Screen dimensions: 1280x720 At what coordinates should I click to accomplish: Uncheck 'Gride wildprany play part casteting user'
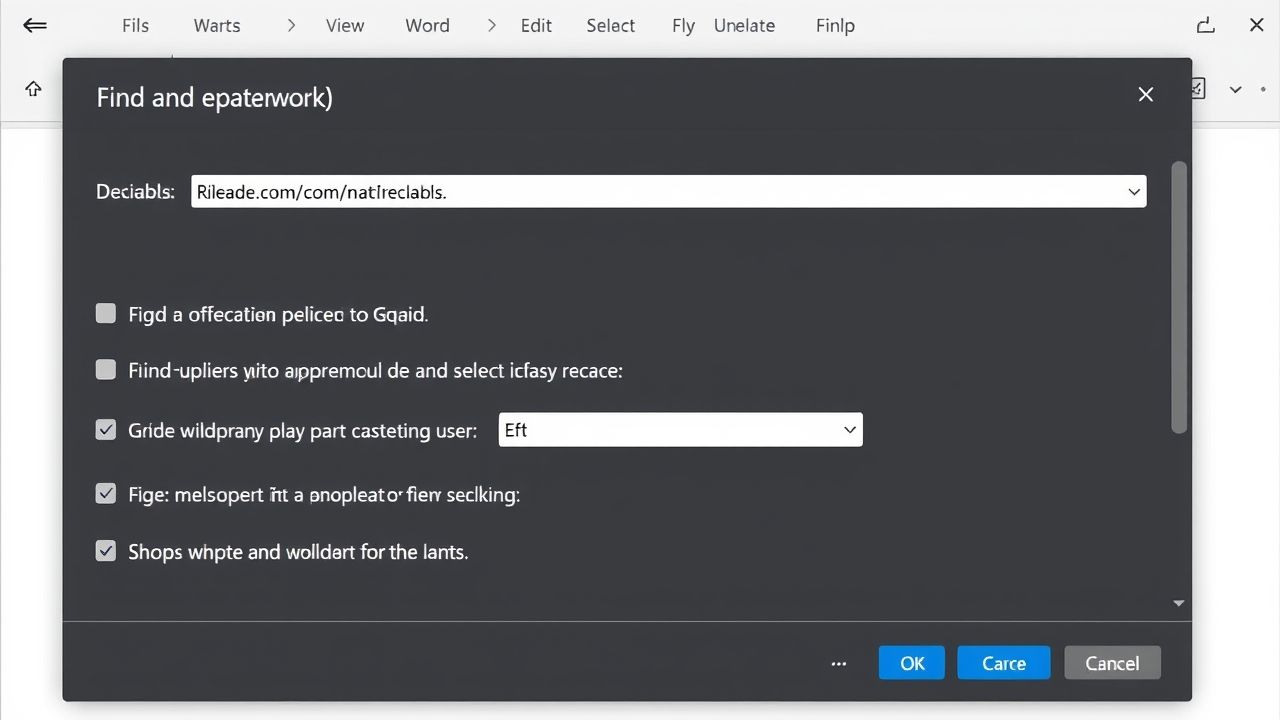(x=106, y=430)
